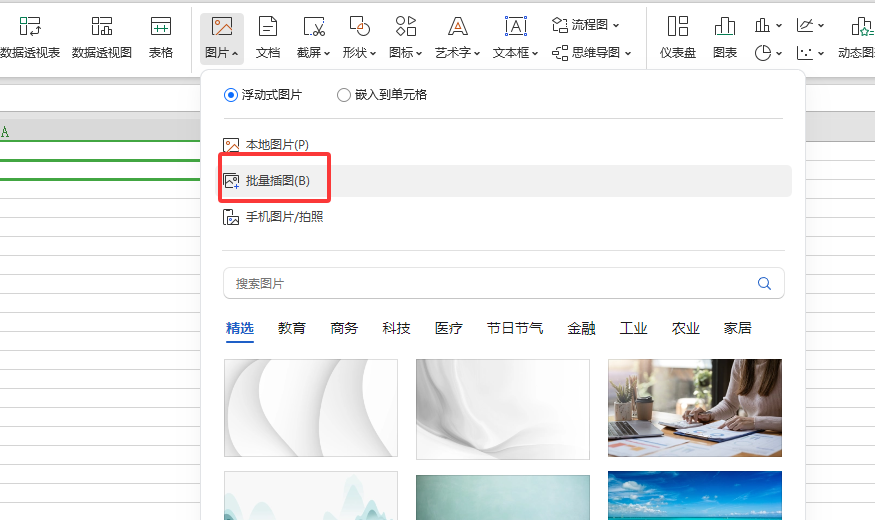
Task: Switch to the Festivals (节日节气) tab
Action: pyautogui.click(x=515, y=328)
